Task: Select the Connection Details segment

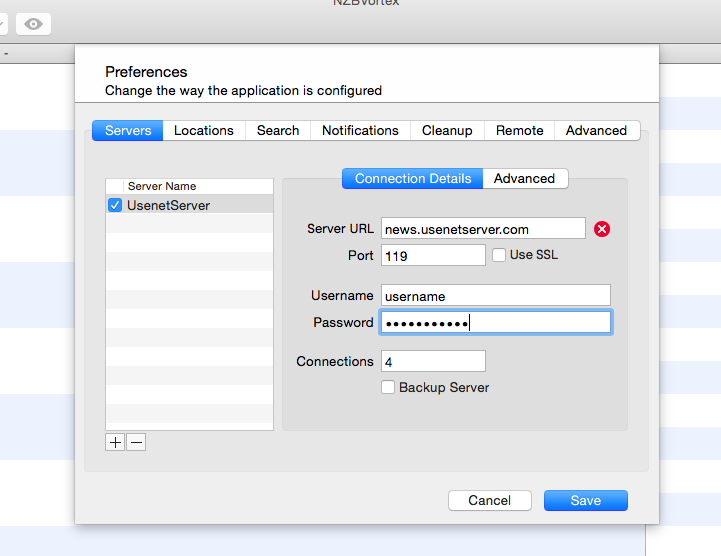Action: click(x=412, y=178)
